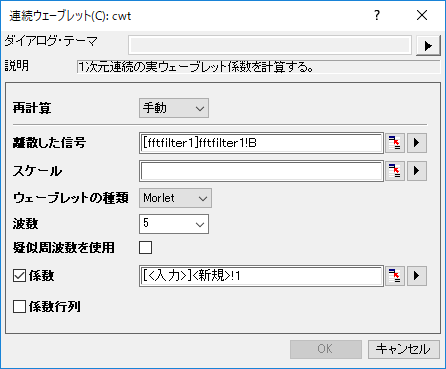
Task: Open ウェーブレットの種類 dropdown showing Morlet
Action: click(175, 198)
